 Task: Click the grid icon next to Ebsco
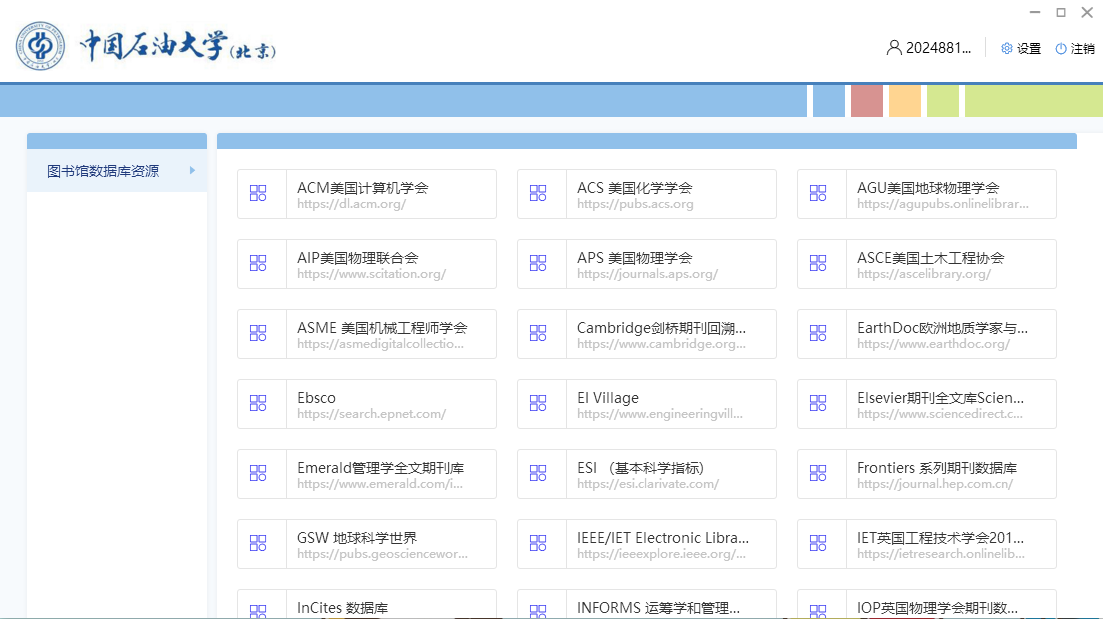[258, 404]
